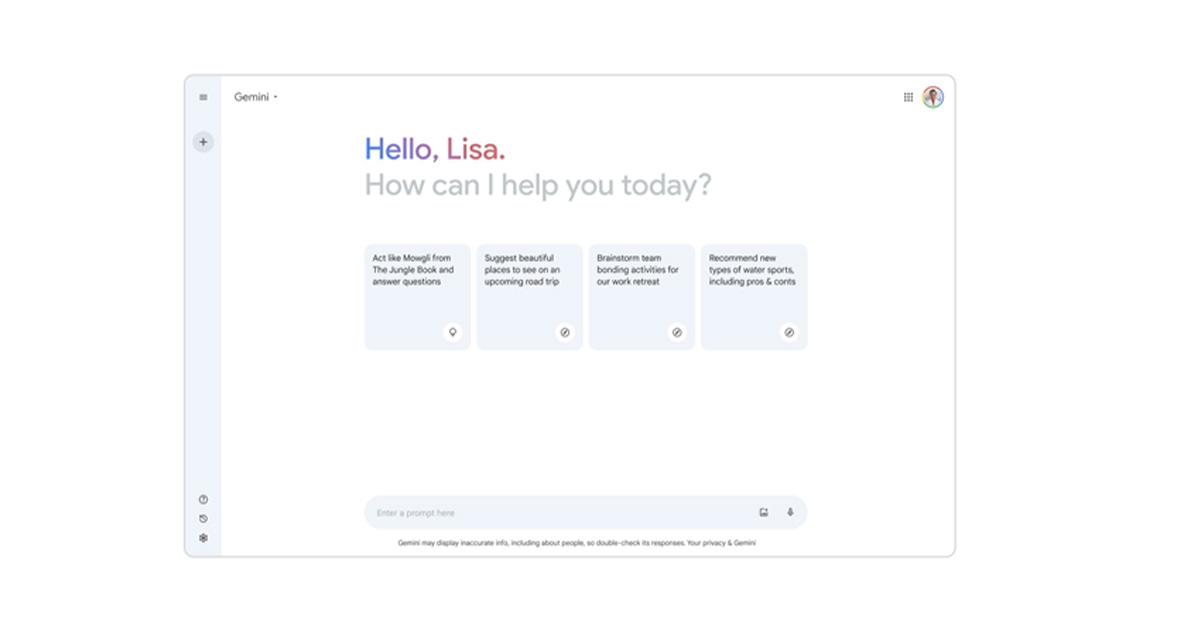Click compass icon on road trip card
The height and width of the screenshot is (627, 1200).
(x=564, y=332)
